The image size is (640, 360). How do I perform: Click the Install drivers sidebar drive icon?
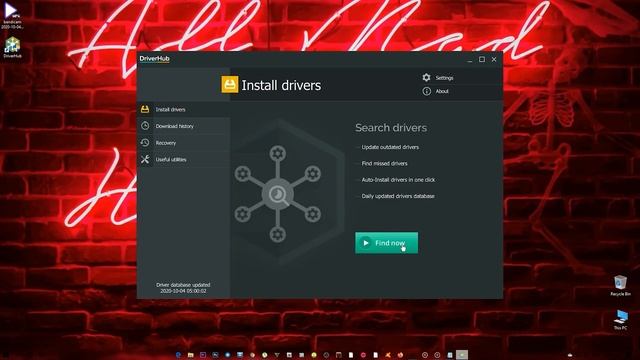coord(145,109)
